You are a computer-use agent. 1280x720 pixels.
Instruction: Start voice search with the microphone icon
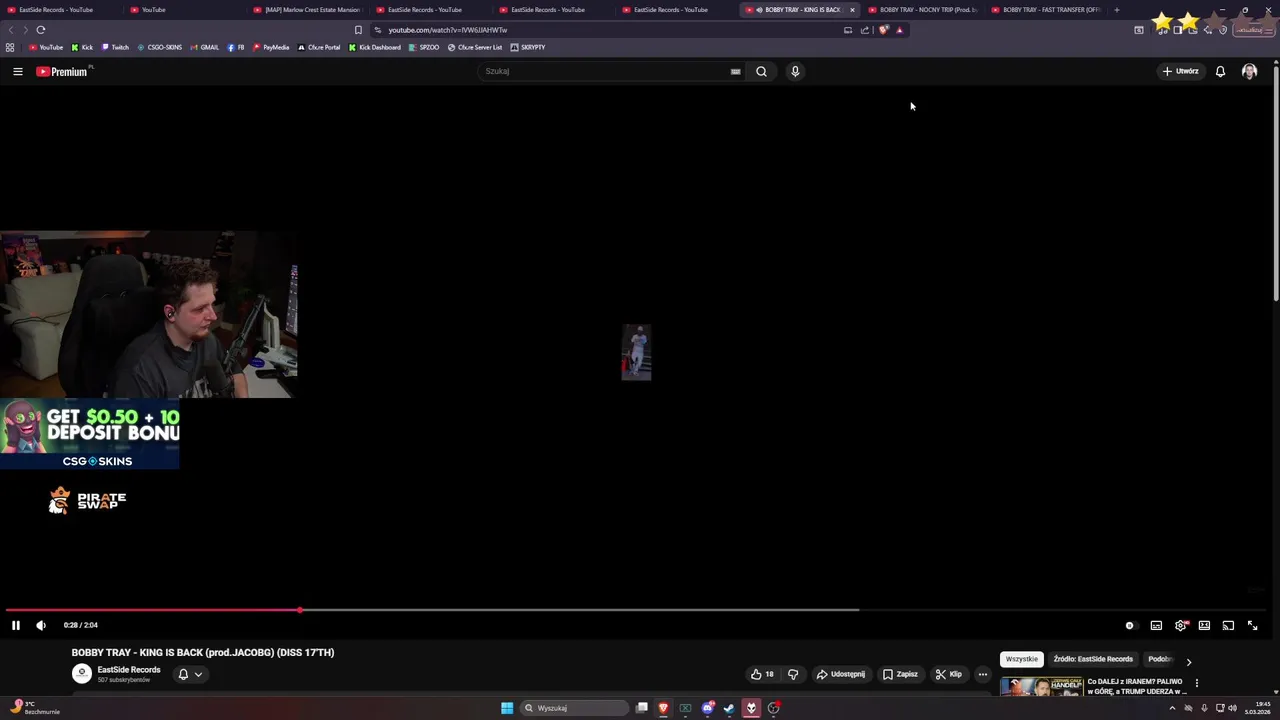[x=795, y=71]
